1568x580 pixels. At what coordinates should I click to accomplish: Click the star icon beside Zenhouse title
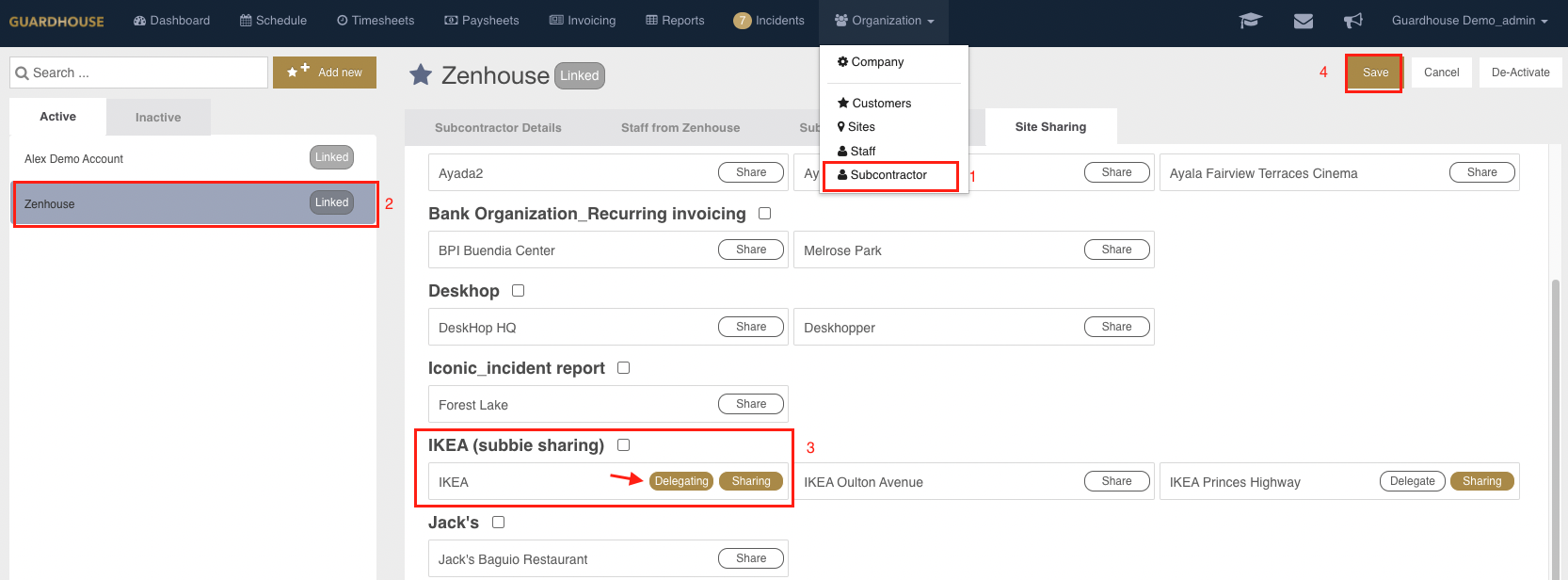[421, 75]
